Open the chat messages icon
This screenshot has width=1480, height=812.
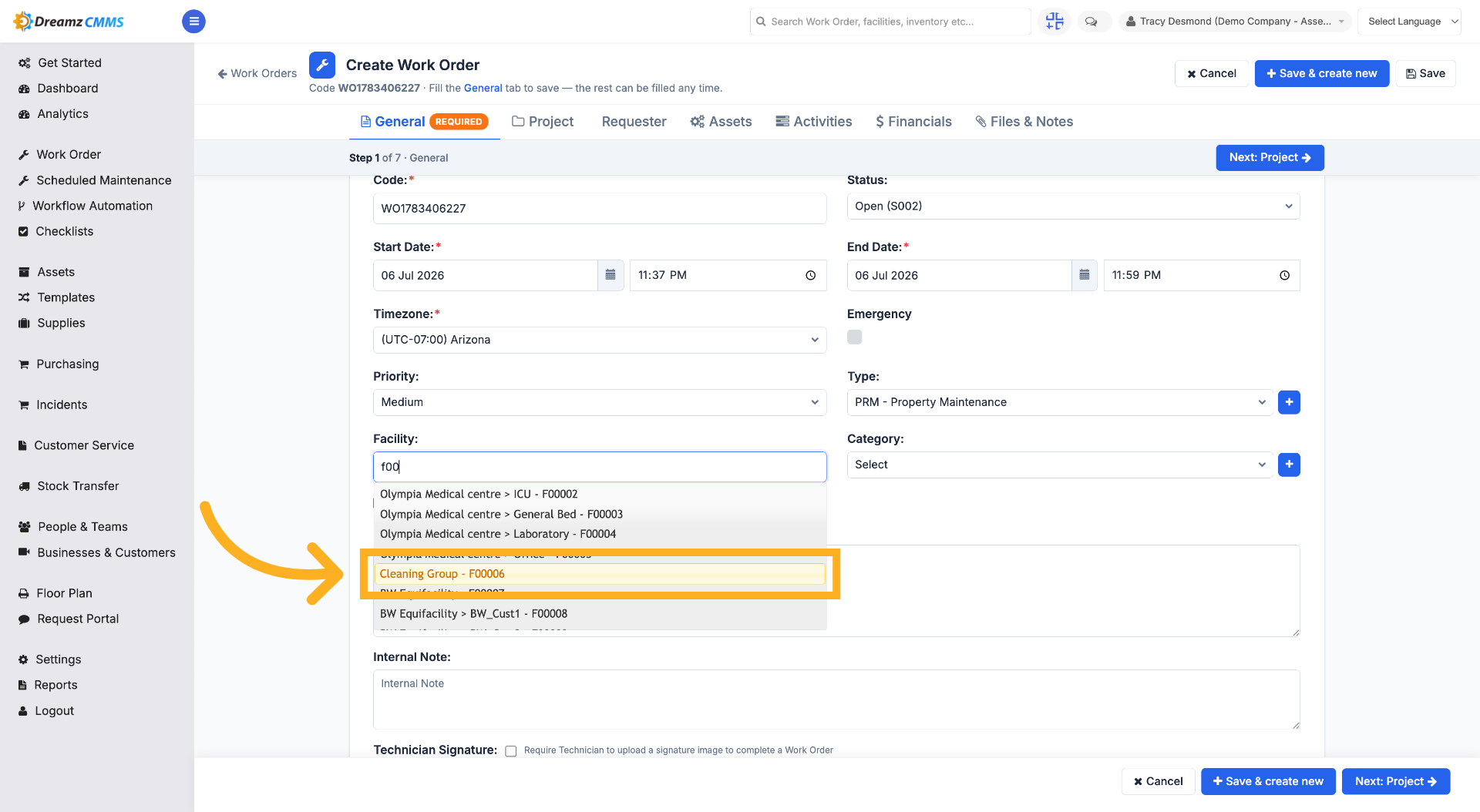(1091, 22)
